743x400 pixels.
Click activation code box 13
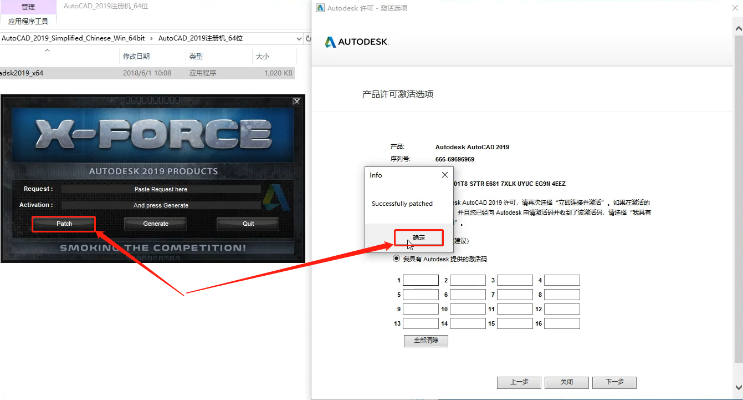421,323
